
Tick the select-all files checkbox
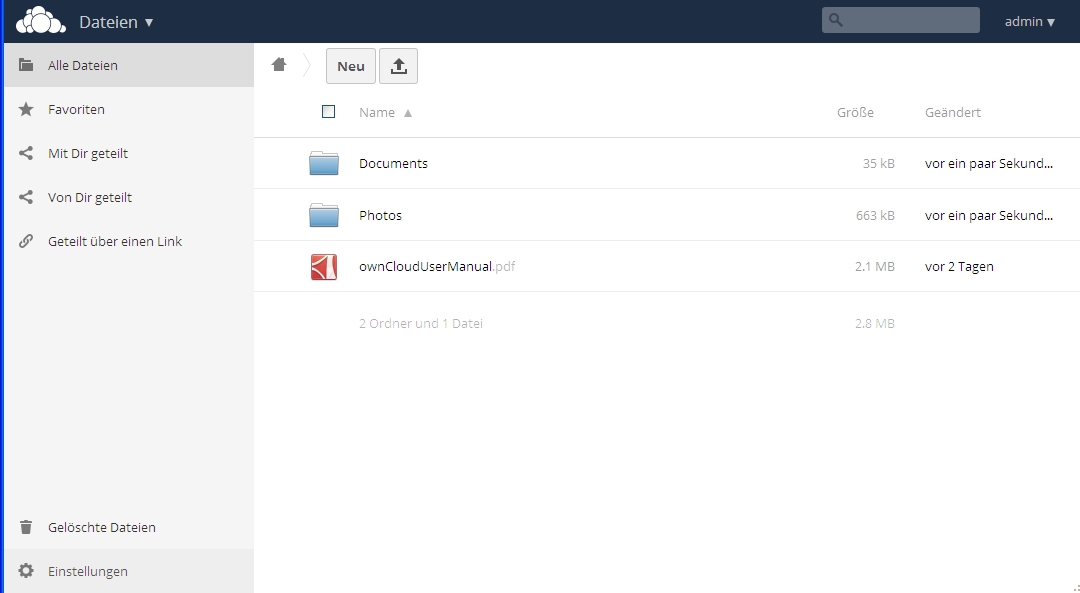point(329,112)
